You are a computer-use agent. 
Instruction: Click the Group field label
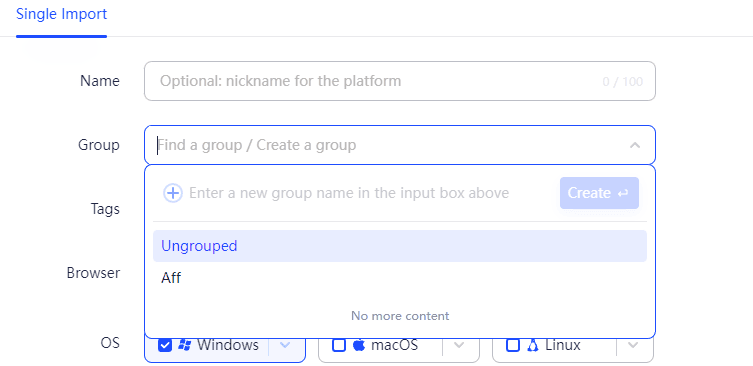[99, 145]
